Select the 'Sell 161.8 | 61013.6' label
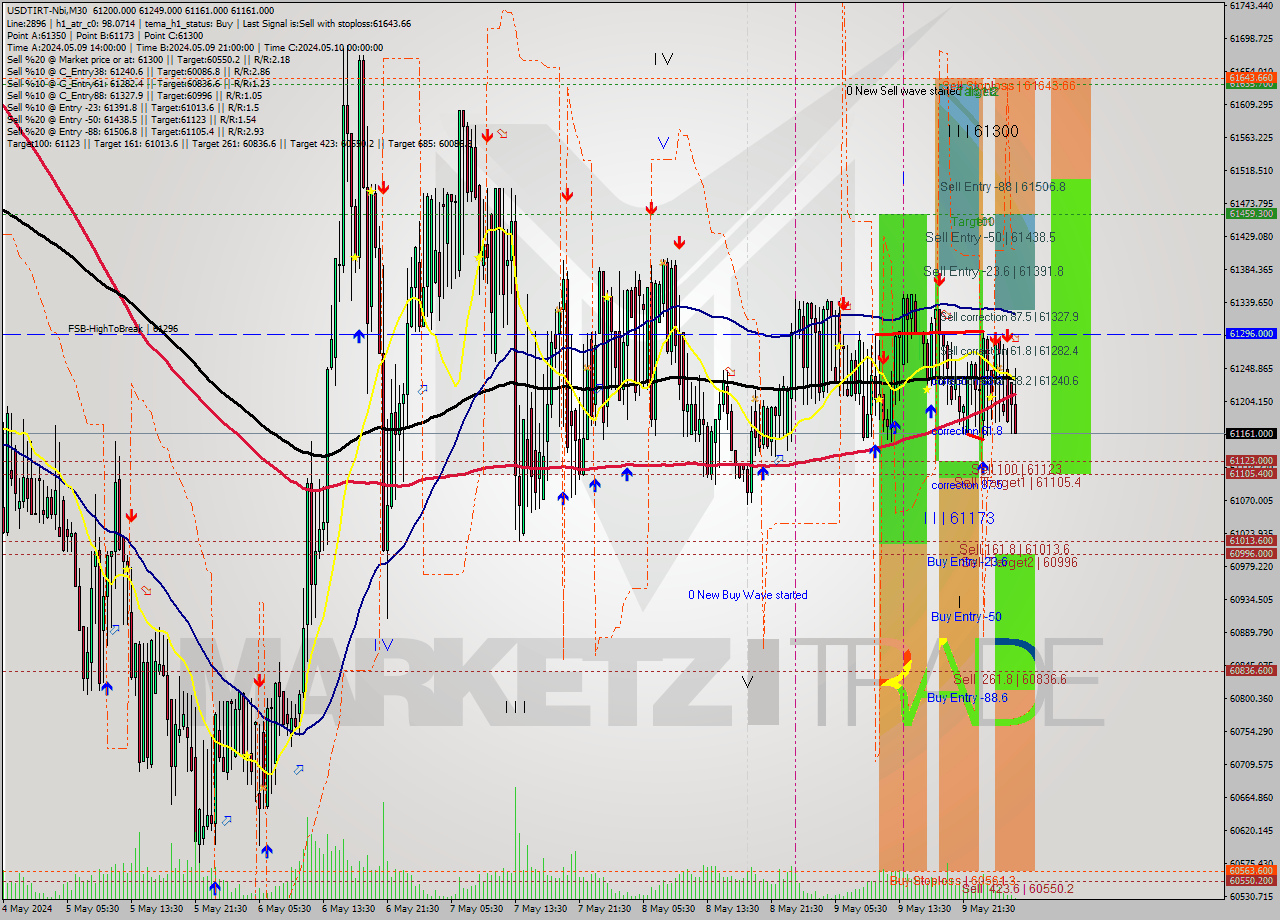The width and height of the screenshot is (1280, 920). click(x=1014, y=549)
